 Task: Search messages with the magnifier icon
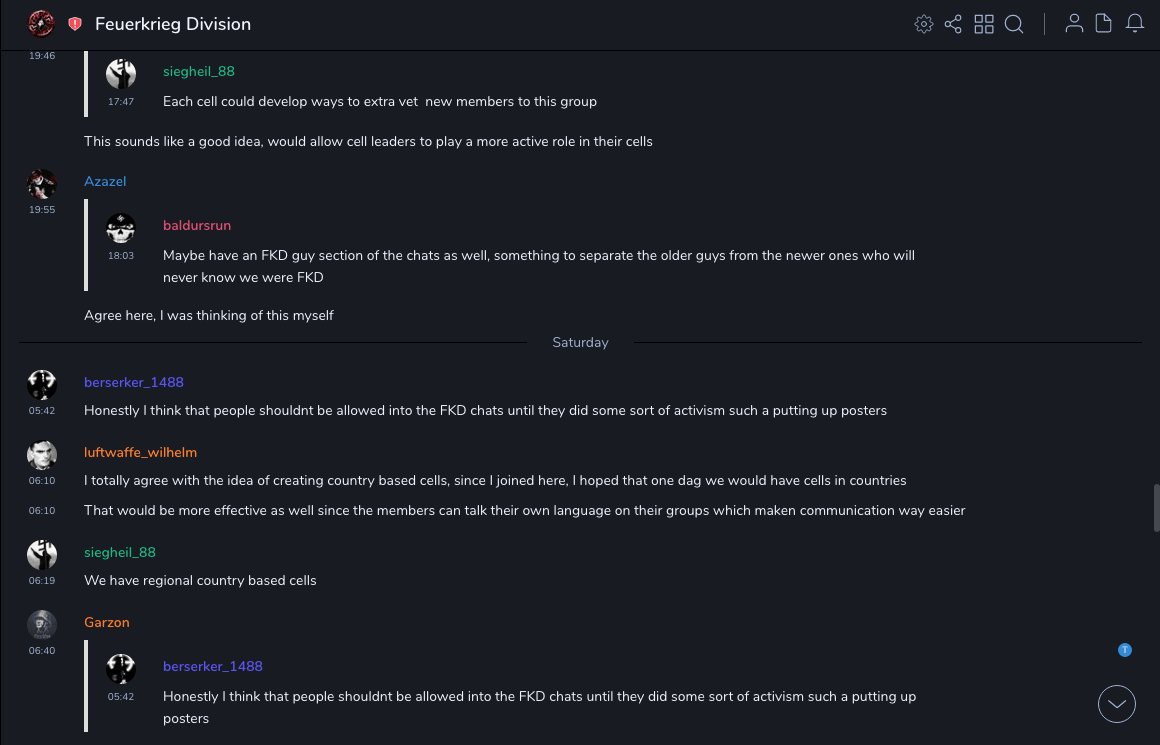coord(1014,24)
